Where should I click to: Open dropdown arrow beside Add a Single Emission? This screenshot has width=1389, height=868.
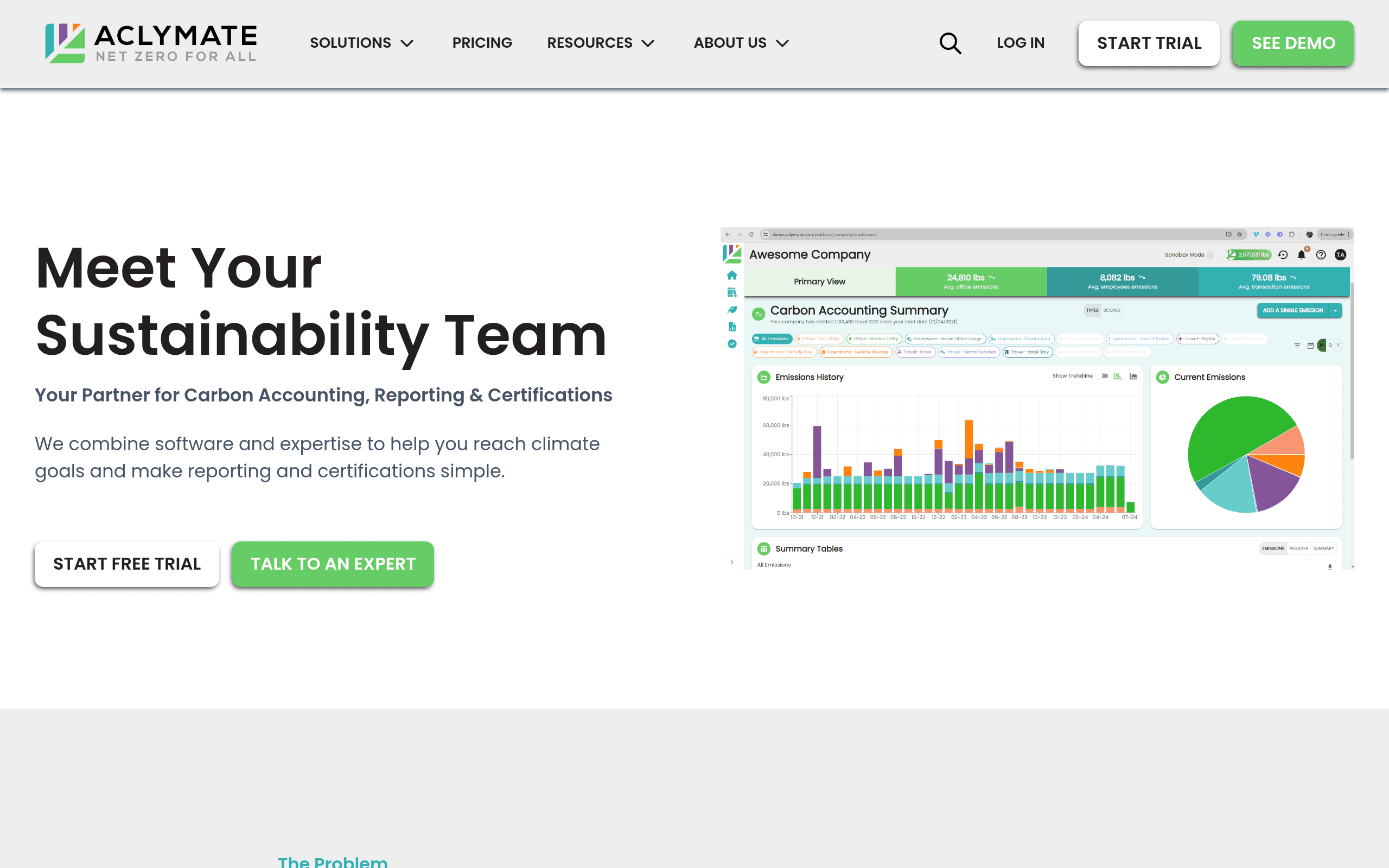tap(1336, 310)
